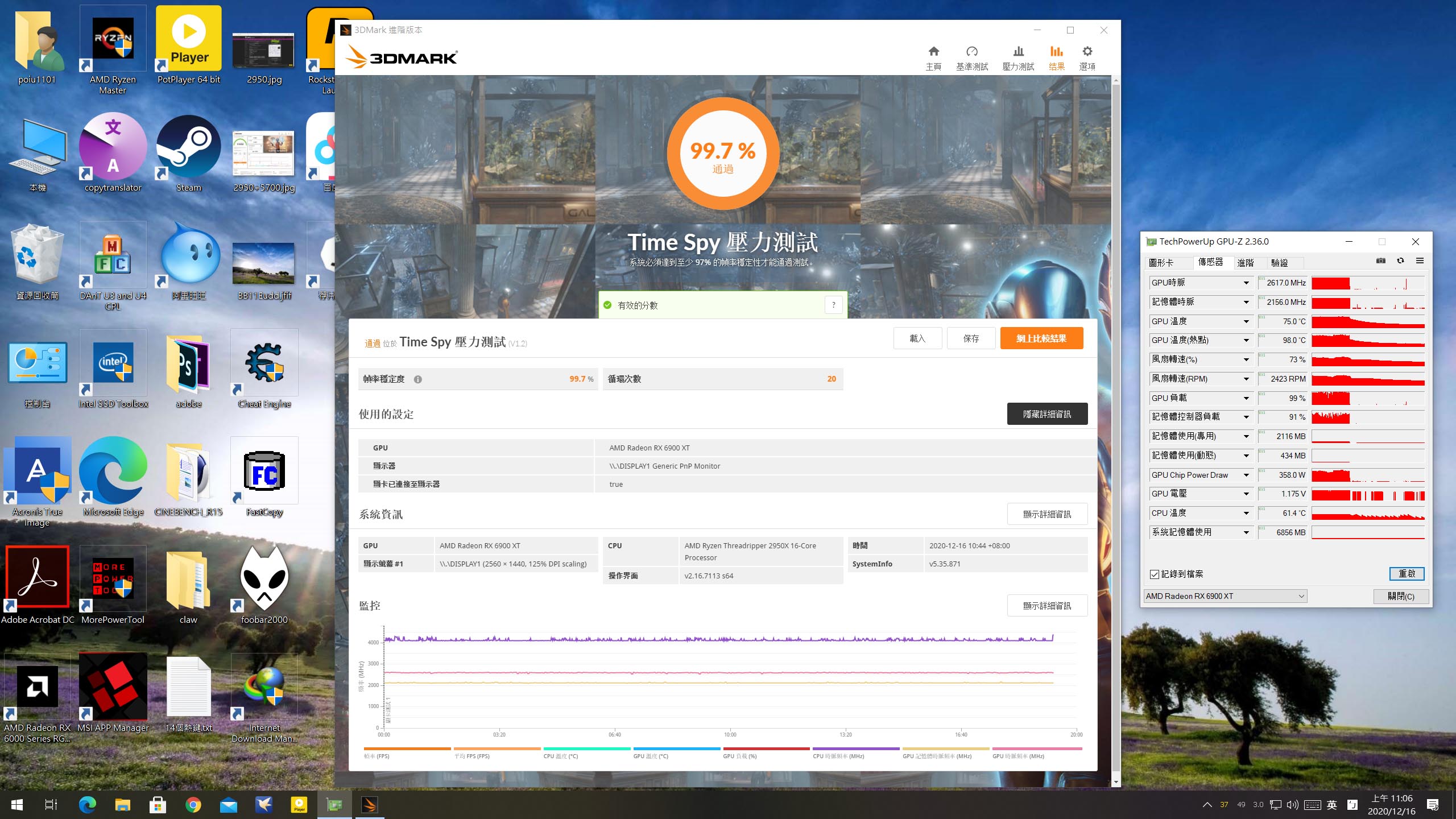The image size is (1456, 819).
Task: Click 顯示詳細資訊 in system info section
Action: click(1047, 514)
